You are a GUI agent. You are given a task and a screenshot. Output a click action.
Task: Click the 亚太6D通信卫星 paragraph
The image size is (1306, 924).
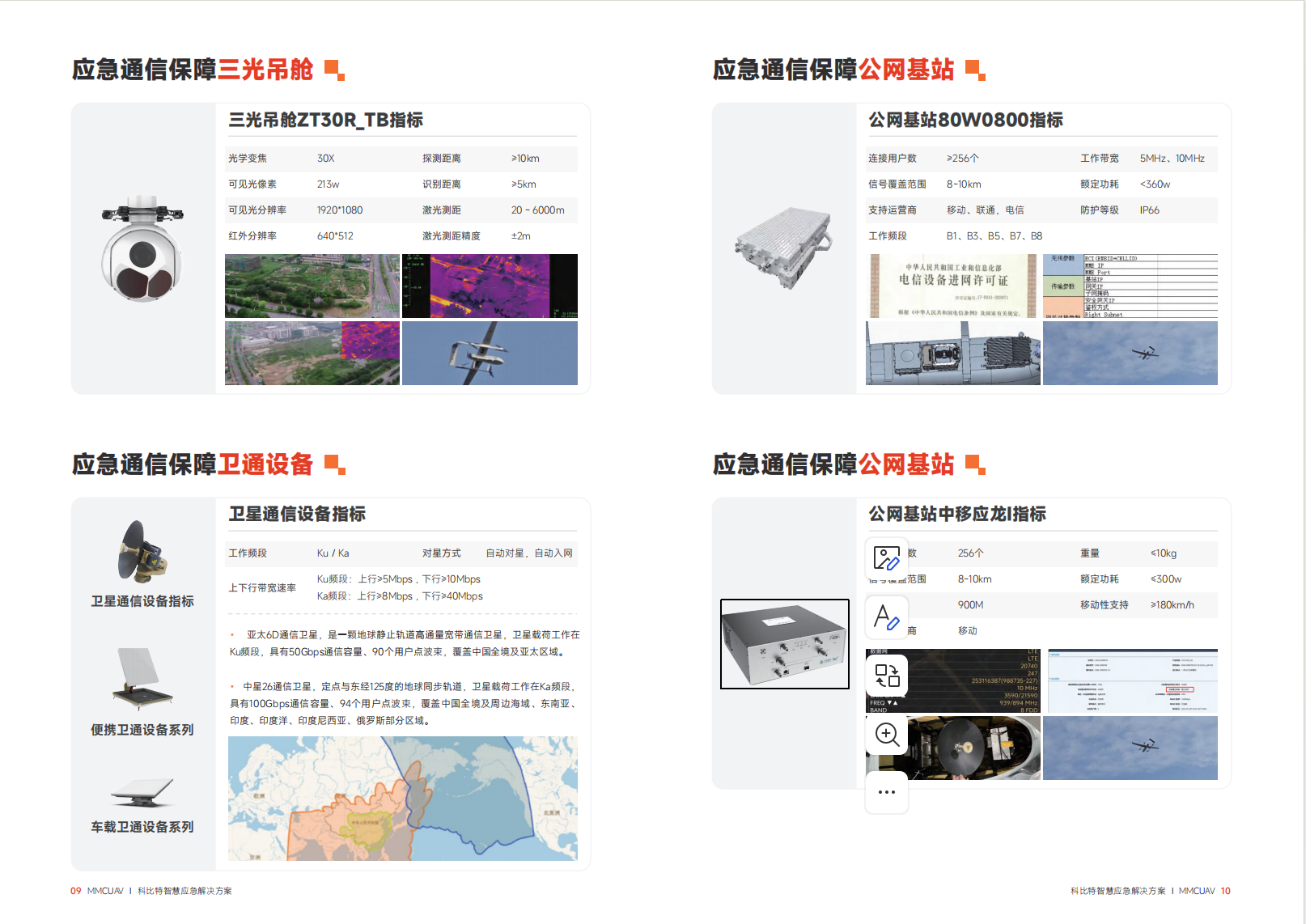pyautogui.click(x=405, y=643)
